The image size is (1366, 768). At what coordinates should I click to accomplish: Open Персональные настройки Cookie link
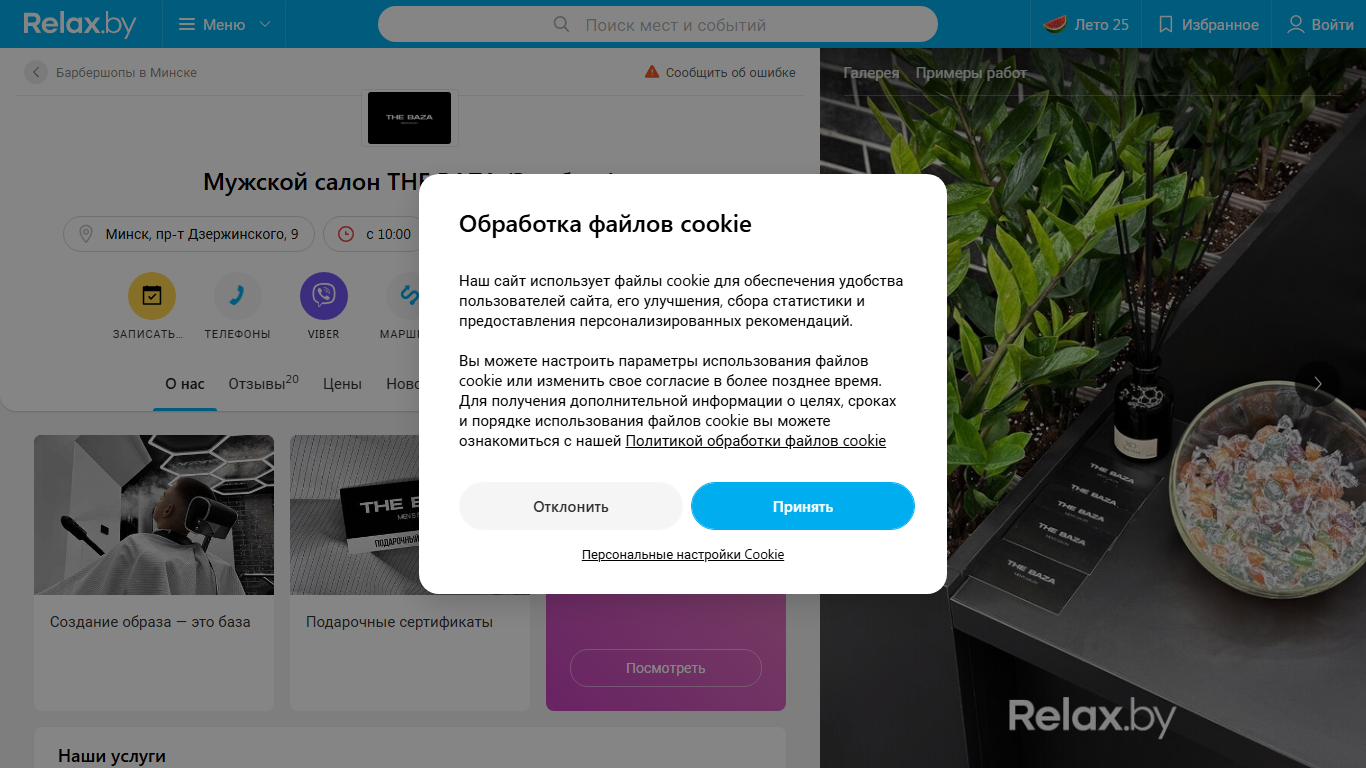tap(683, 554)
